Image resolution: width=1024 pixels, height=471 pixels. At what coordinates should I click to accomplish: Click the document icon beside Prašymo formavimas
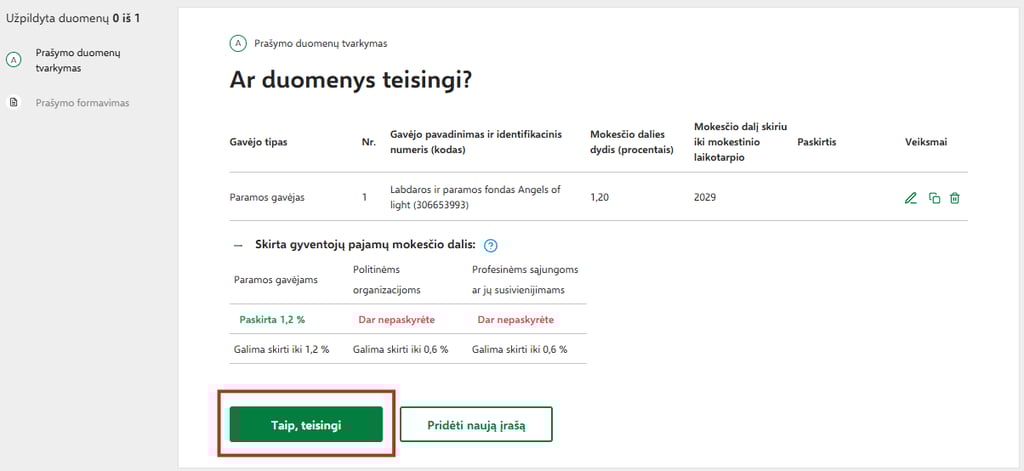[x=14, y=102]
